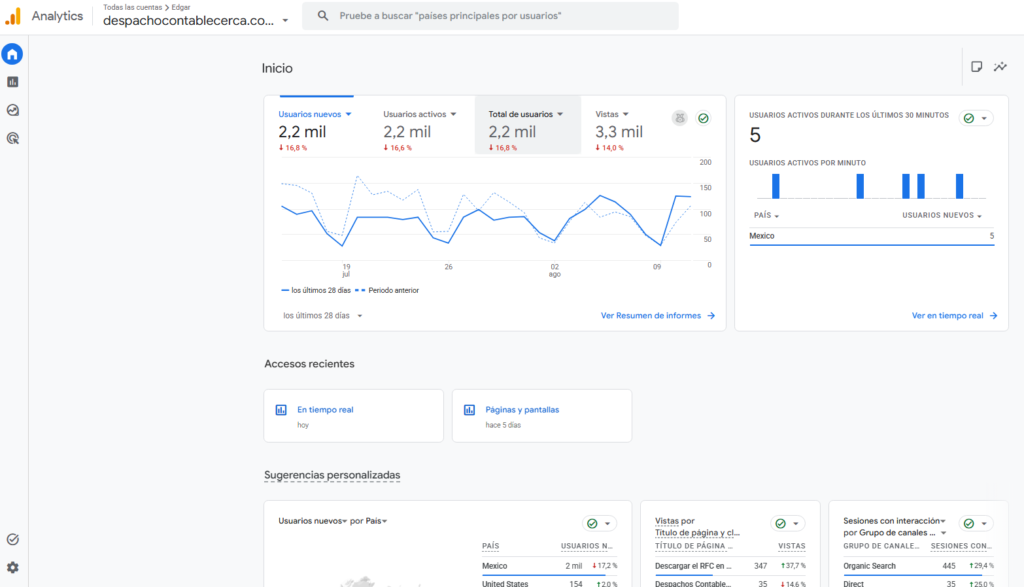Click the Periodo anterior legend entry
The width and height of the screenshot is (1024, 587).
387,291
